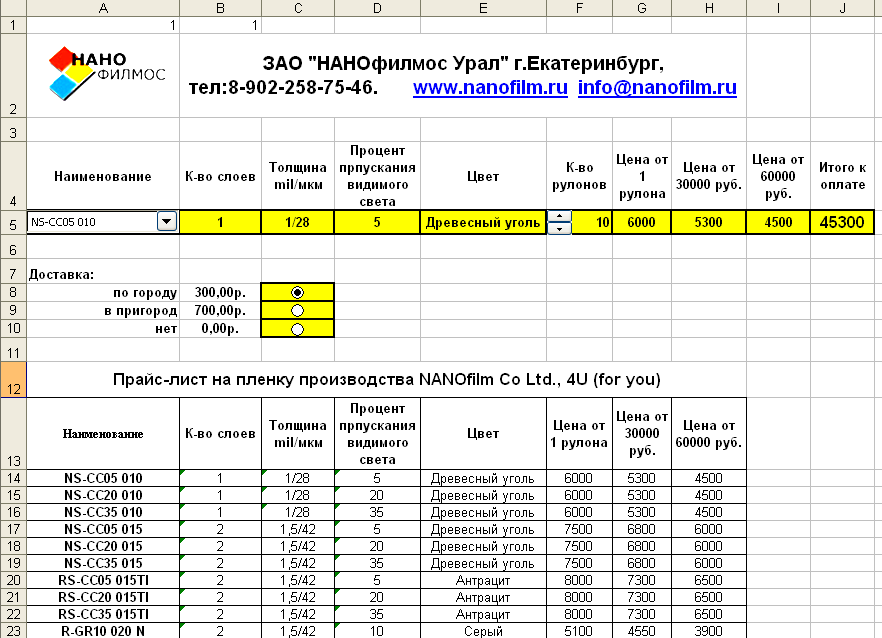Select column A header
The image size is (882, 638).
coord(103,8)
